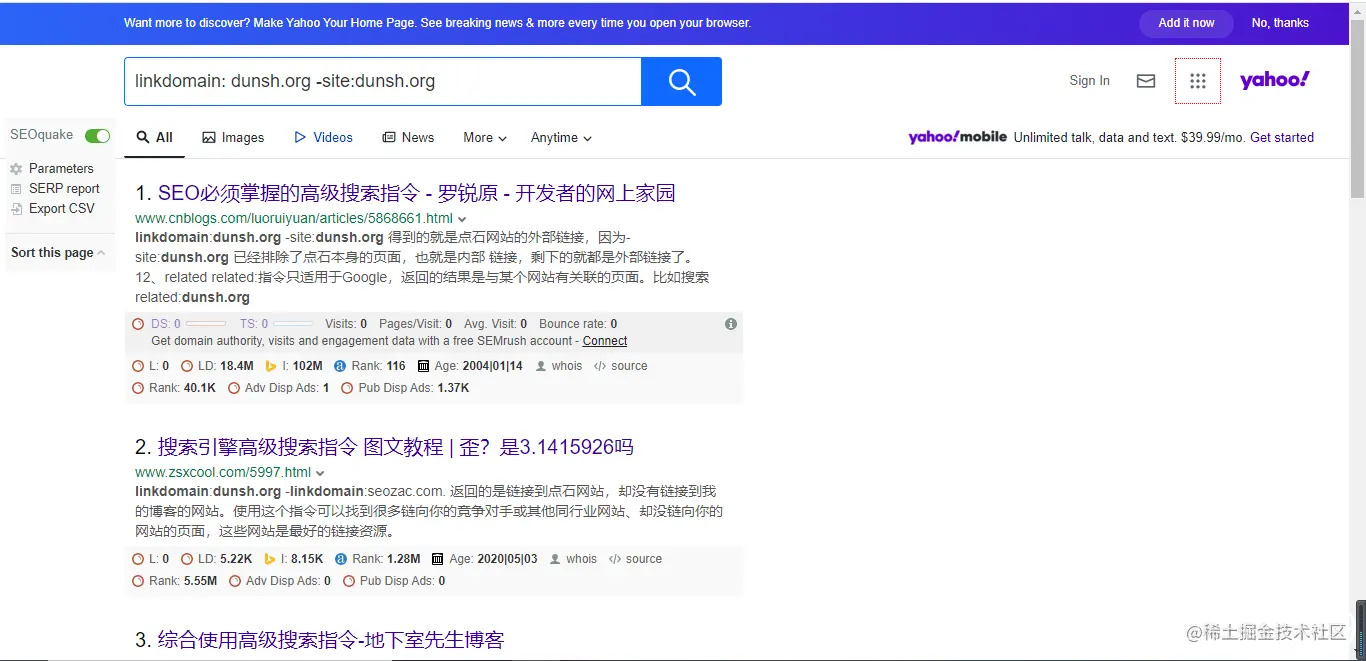Click the Rank 116 value
1366x661 pixels.
396,366
